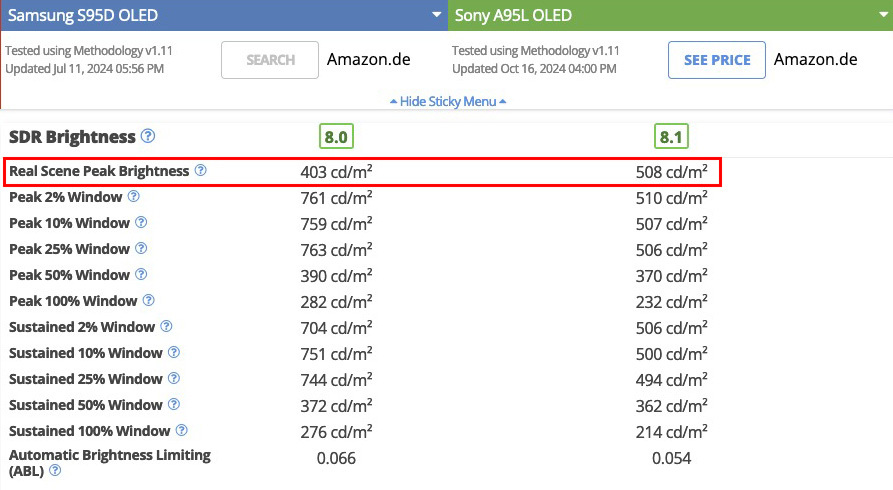Image resolution: width=893 pixels, height=490 pixels.
Task: Show info for Sustained 100% Window
Action: click(x=181, y=431)
